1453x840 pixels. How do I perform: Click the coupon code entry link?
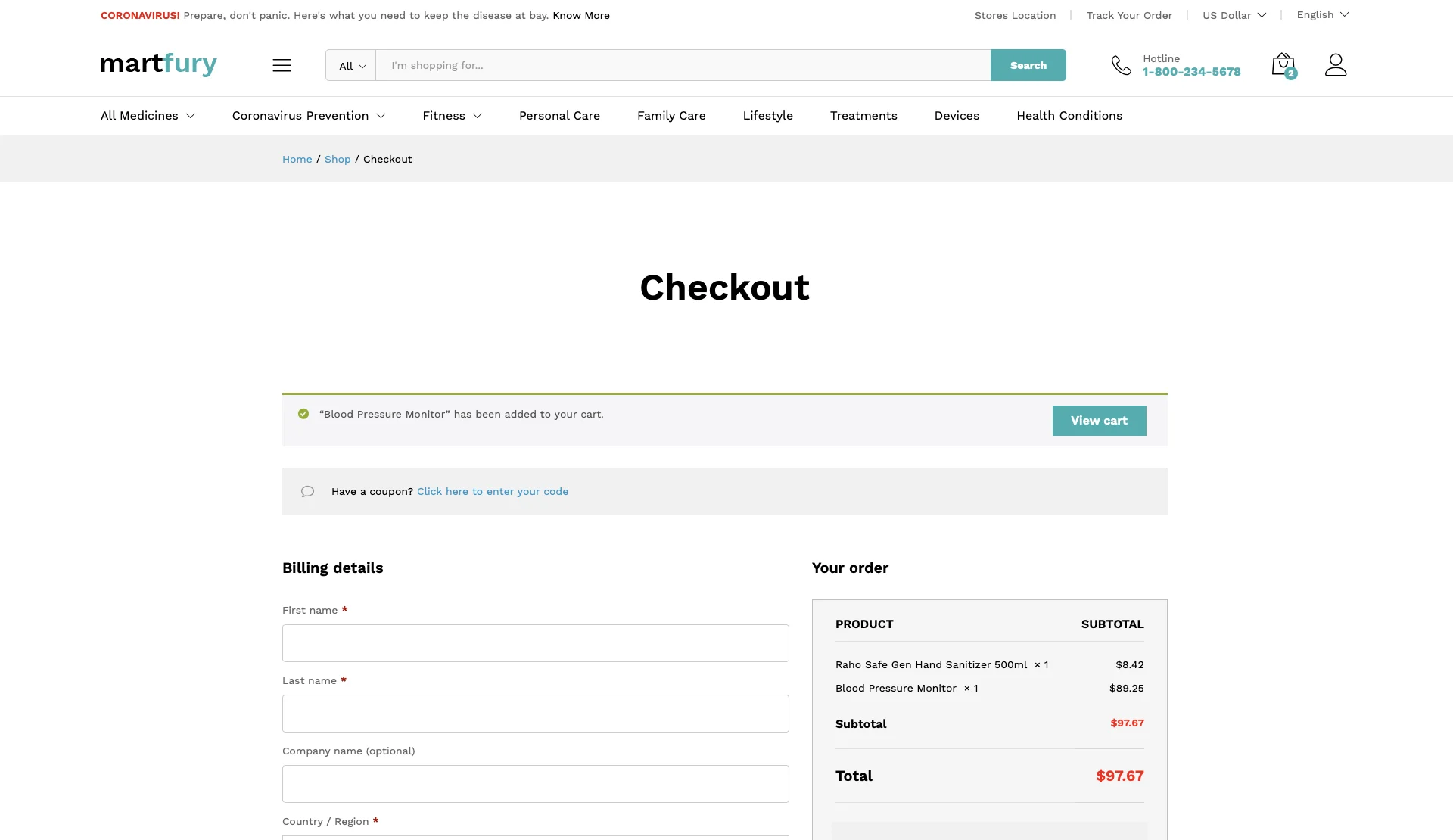(492, 491)
